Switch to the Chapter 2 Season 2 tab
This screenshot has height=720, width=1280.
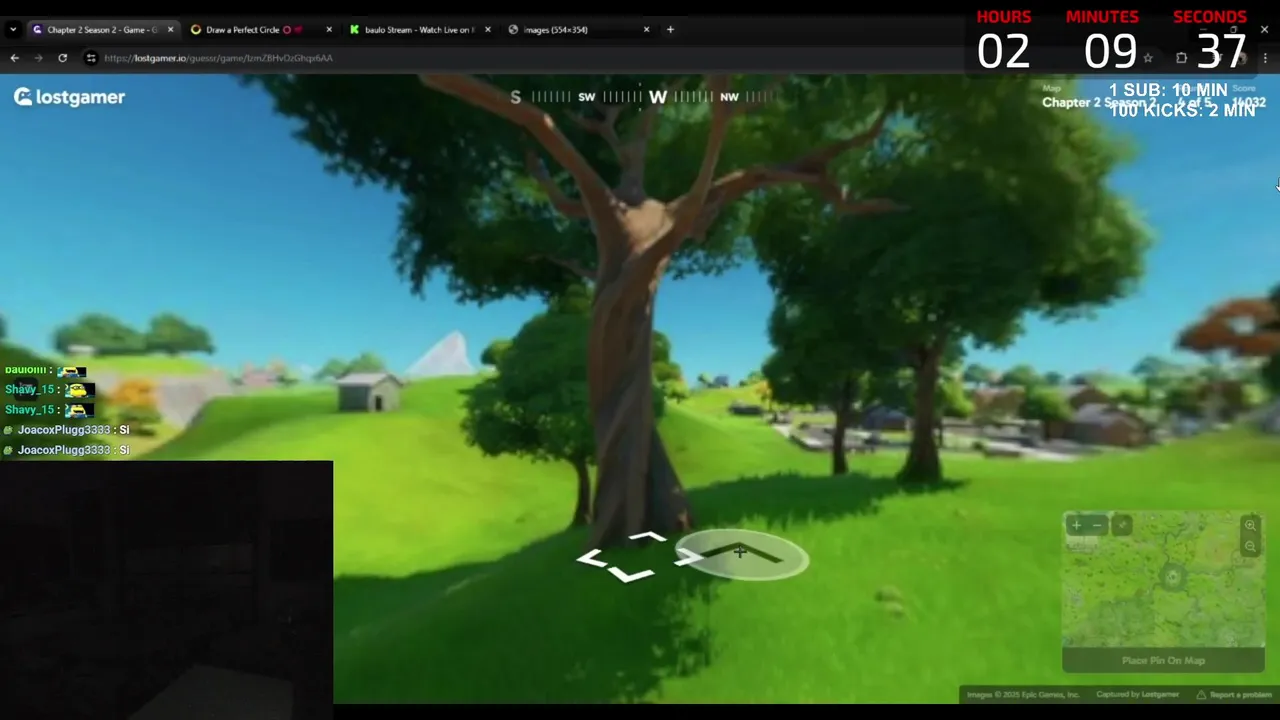[102, 30]
